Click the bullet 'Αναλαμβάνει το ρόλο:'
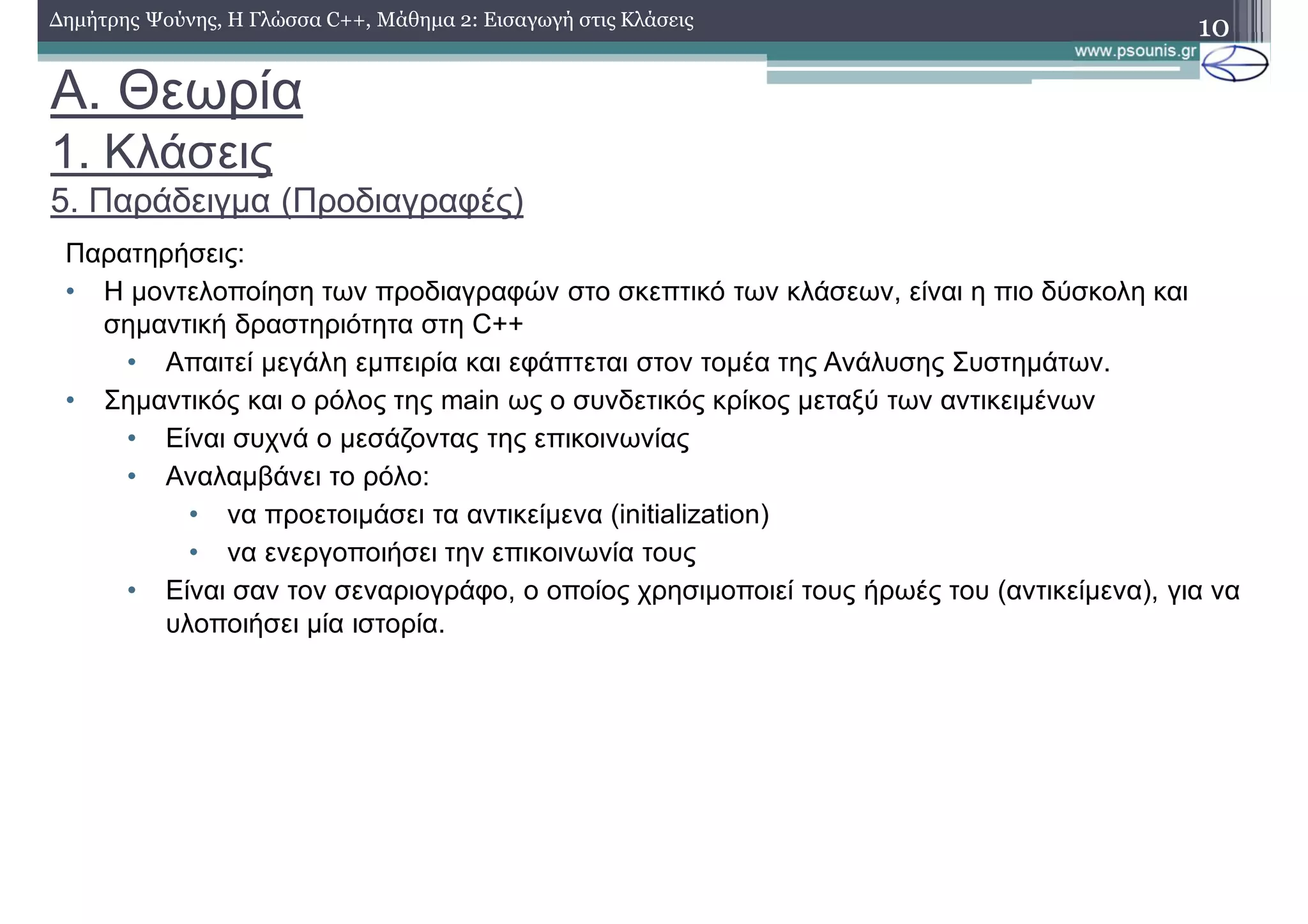 pos(297,476)
